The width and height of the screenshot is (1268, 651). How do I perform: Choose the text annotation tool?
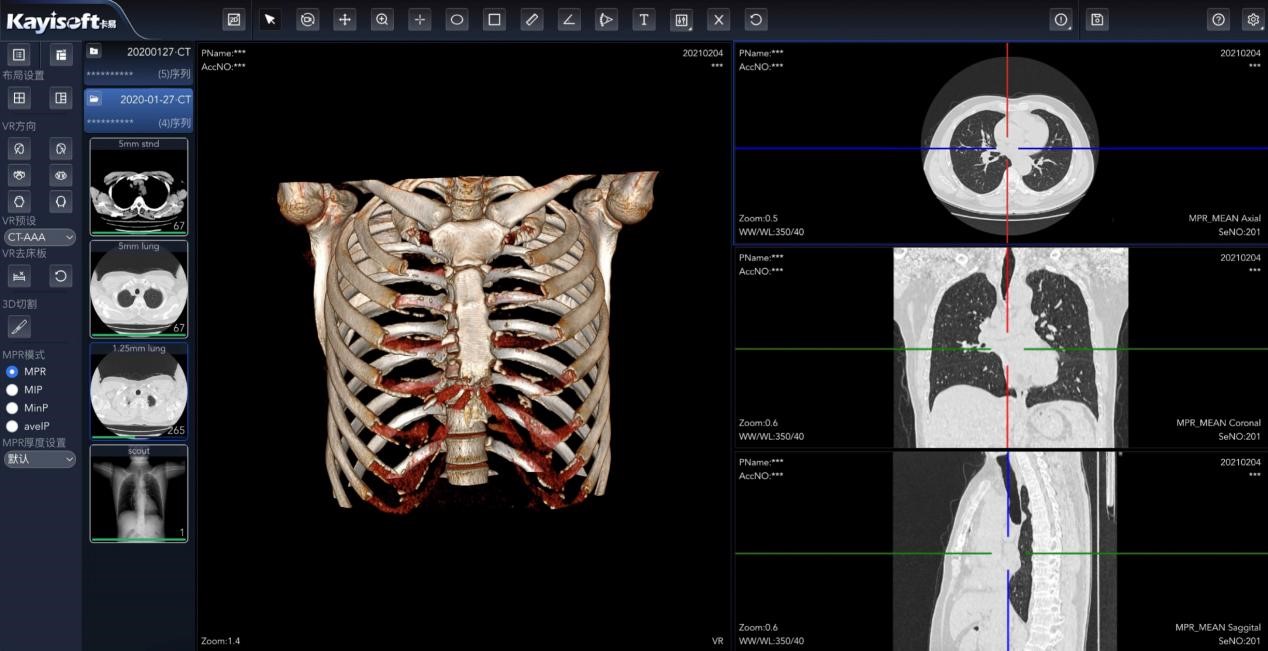pyautogui.click(x=644, y=19)
